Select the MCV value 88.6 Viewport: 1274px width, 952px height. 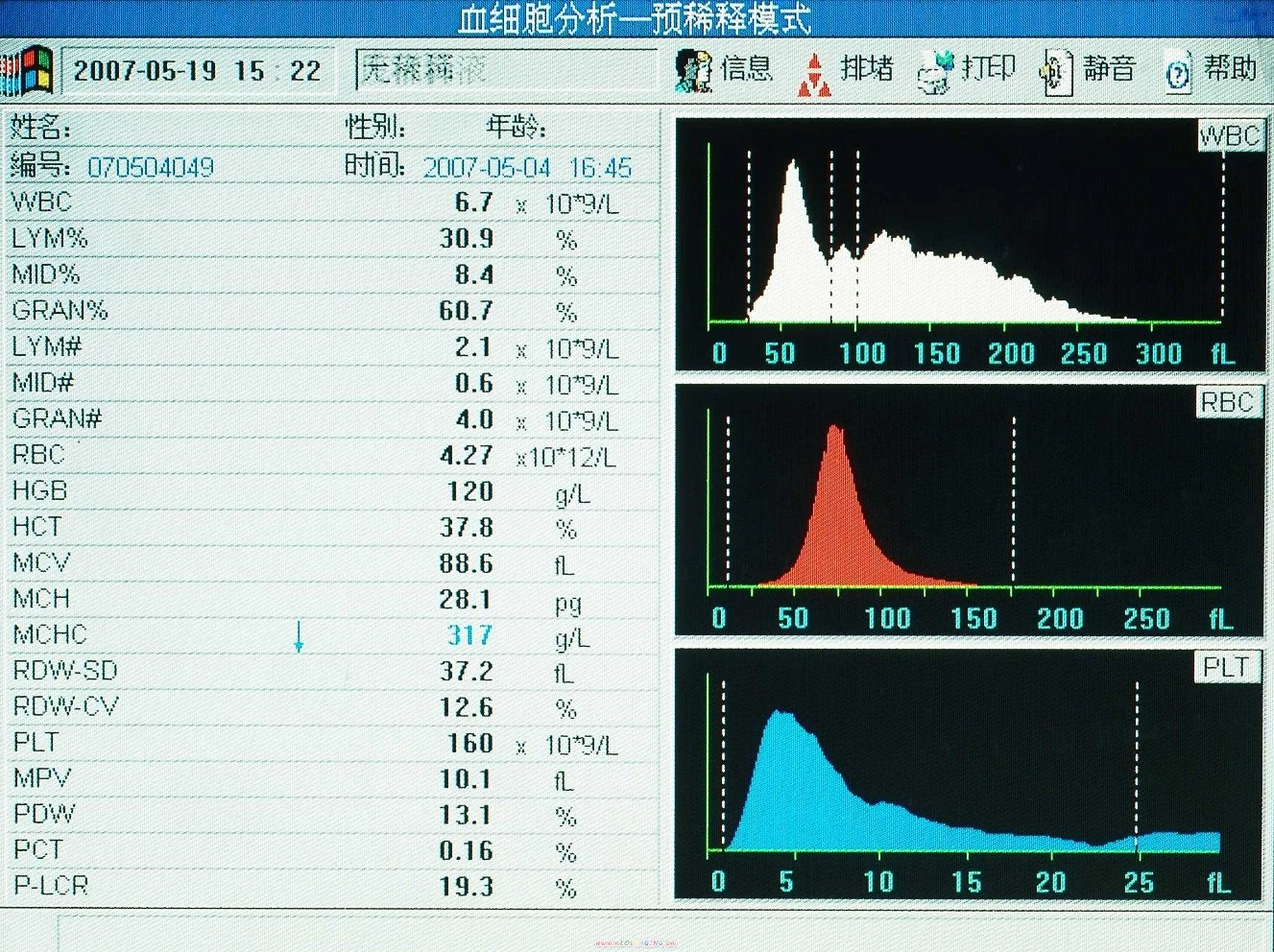click(x=467, y=563)
